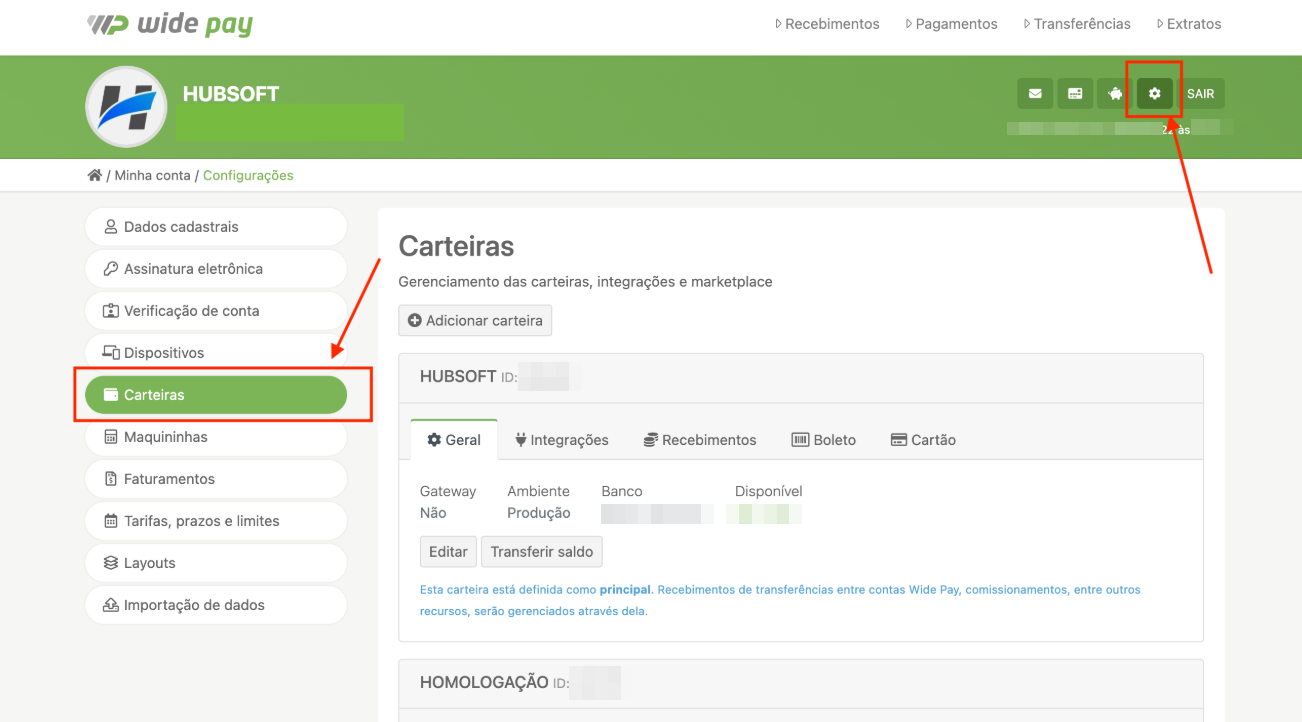Click the HUBSOFT wallet header
Screen dimensions: 1302x722
[801, 378]
